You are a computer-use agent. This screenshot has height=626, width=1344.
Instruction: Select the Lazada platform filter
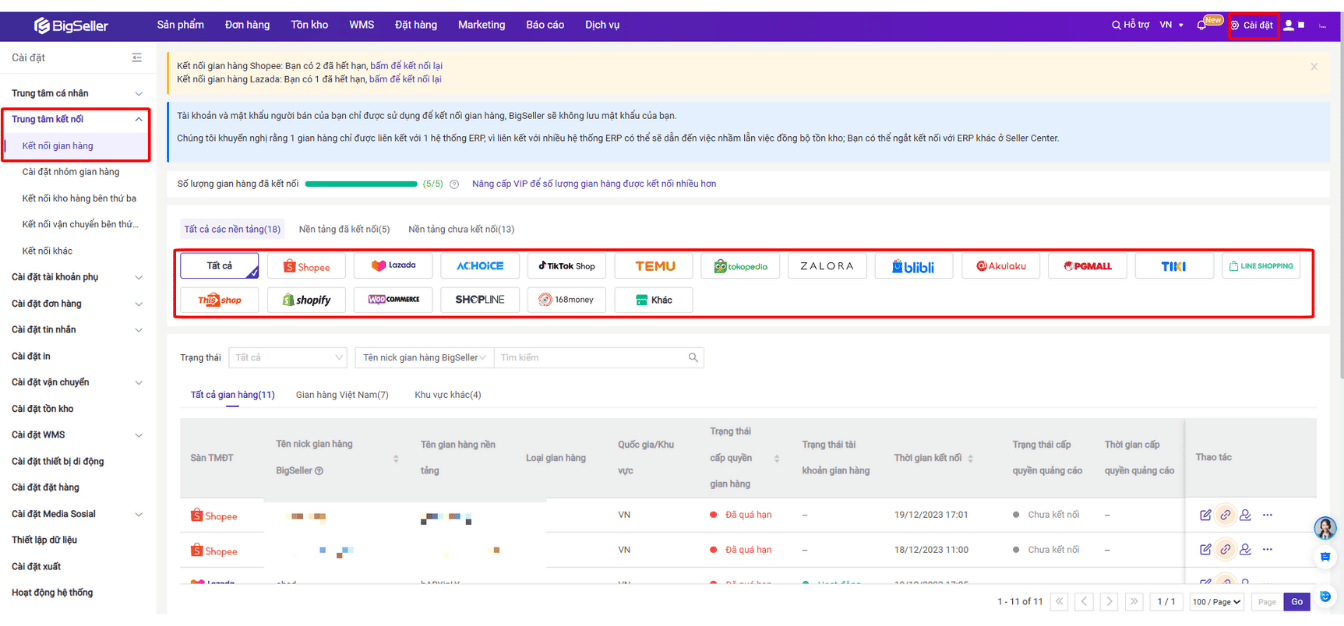pos(393,266)
